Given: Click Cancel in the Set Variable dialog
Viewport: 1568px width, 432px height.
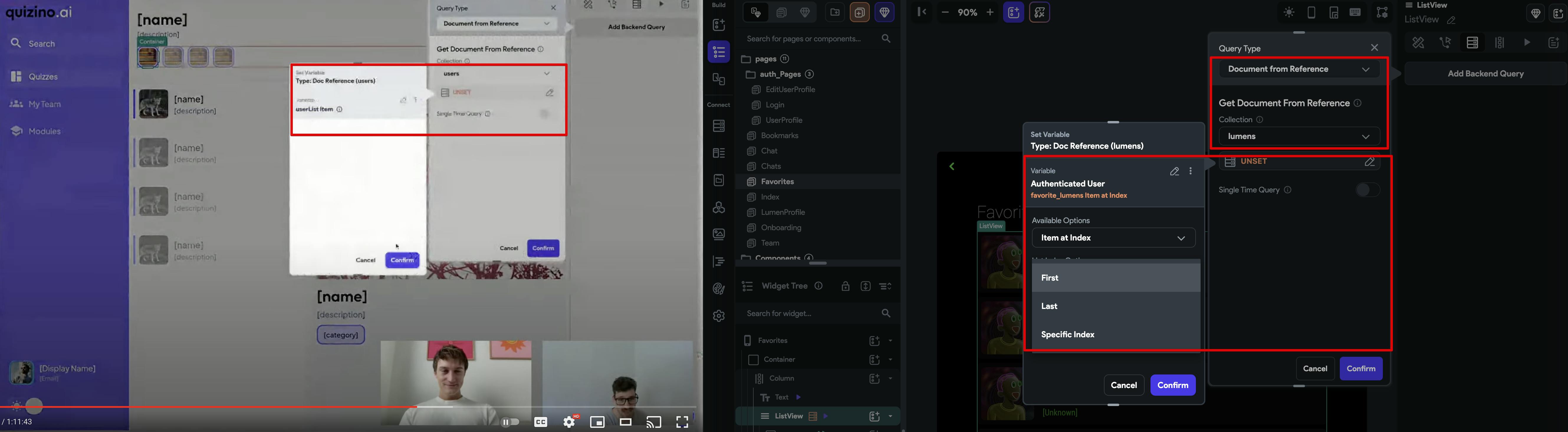Looking at the screenshot, I should pos(1124,385).
